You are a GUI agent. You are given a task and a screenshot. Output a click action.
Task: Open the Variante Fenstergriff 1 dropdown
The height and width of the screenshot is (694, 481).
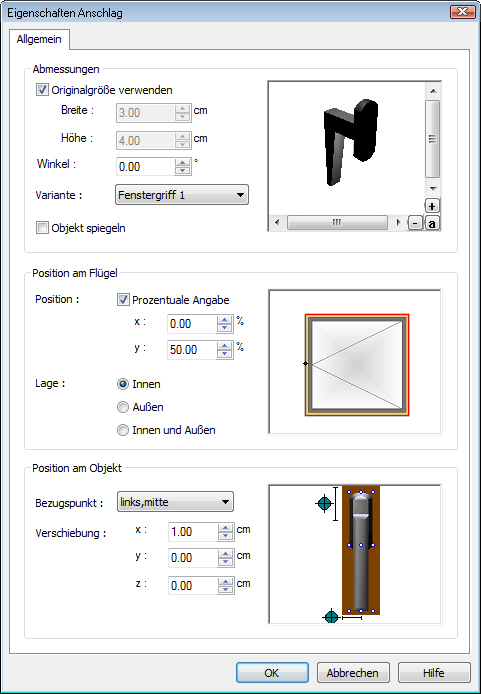point(182,195)
